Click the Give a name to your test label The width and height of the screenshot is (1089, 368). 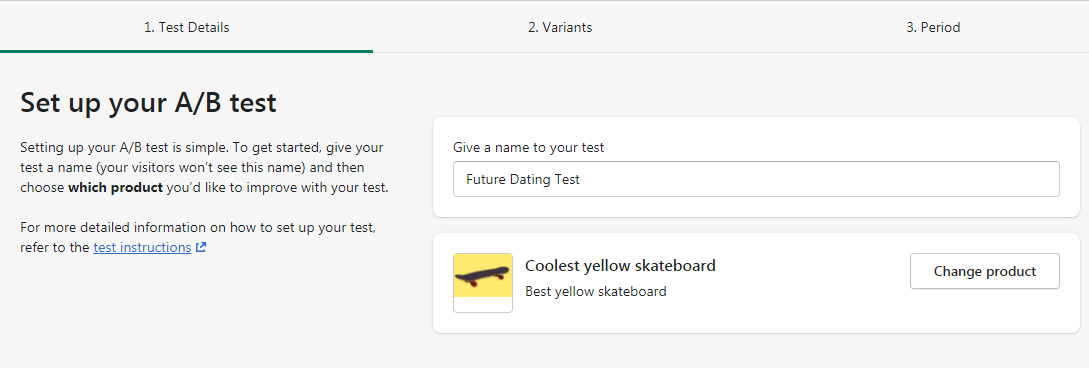[529, 147]
